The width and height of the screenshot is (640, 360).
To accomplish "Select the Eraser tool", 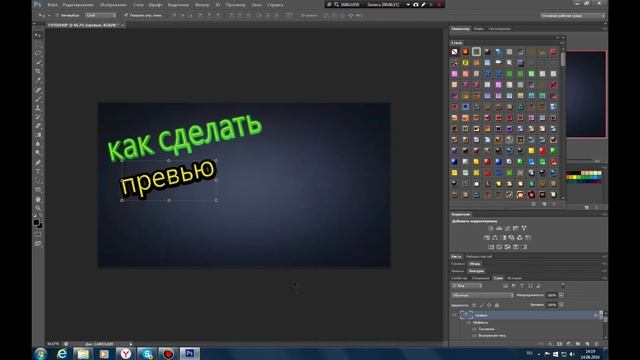I will coord(38,126).
